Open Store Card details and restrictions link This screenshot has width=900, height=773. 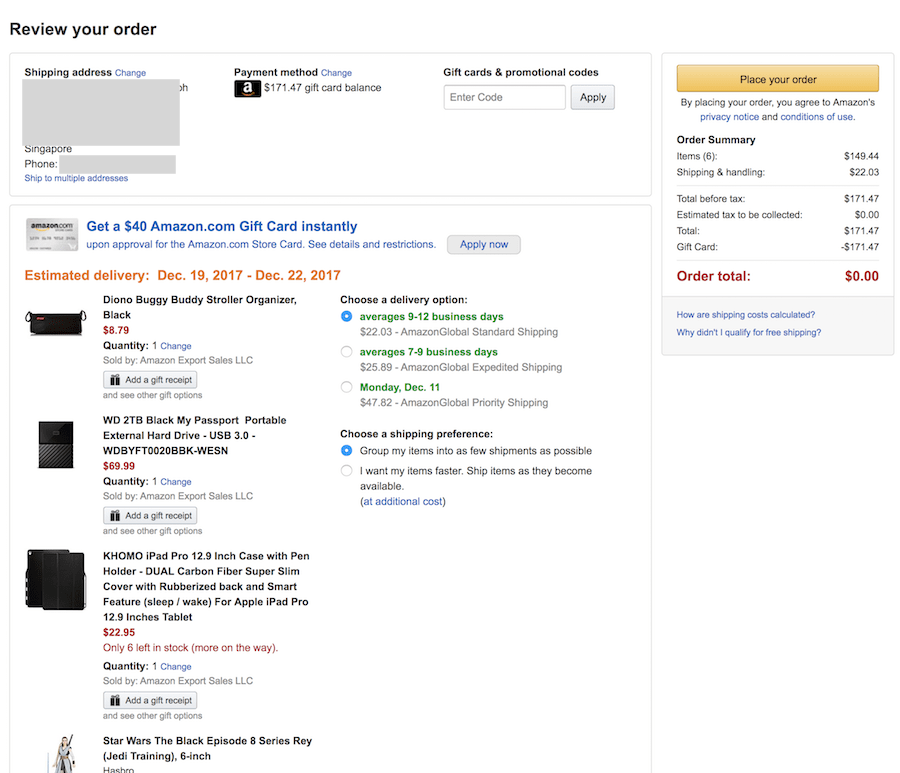coord(372,244)
